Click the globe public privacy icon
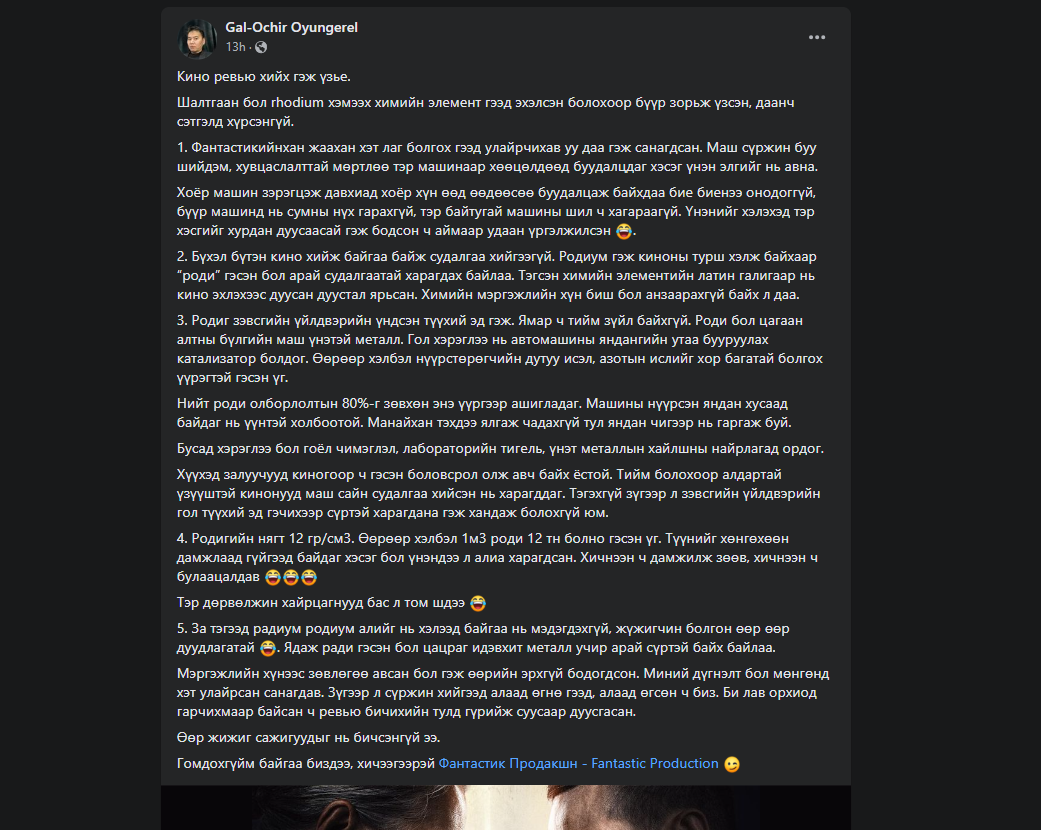The image size is (1041, 830). [x=262, y=47]
